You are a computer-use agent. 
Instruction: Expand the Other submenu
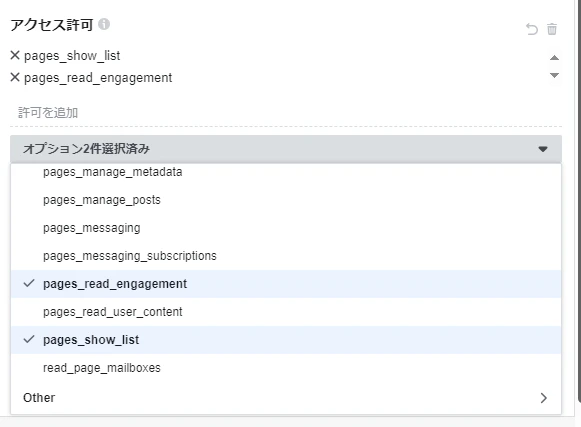(286, 398)
